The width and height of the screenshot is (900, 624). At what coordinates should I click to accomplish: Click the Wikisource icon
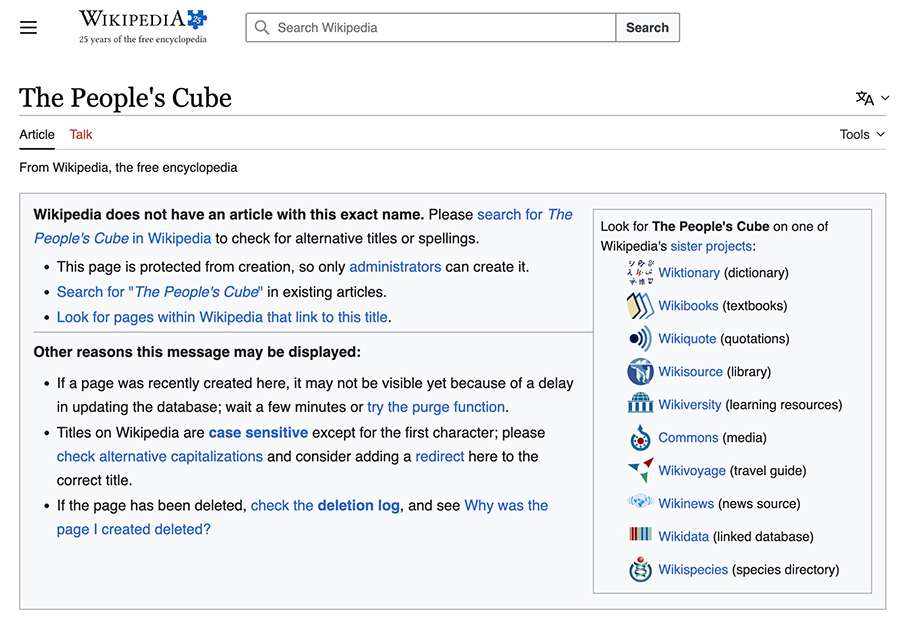click(x=640, y=371)
